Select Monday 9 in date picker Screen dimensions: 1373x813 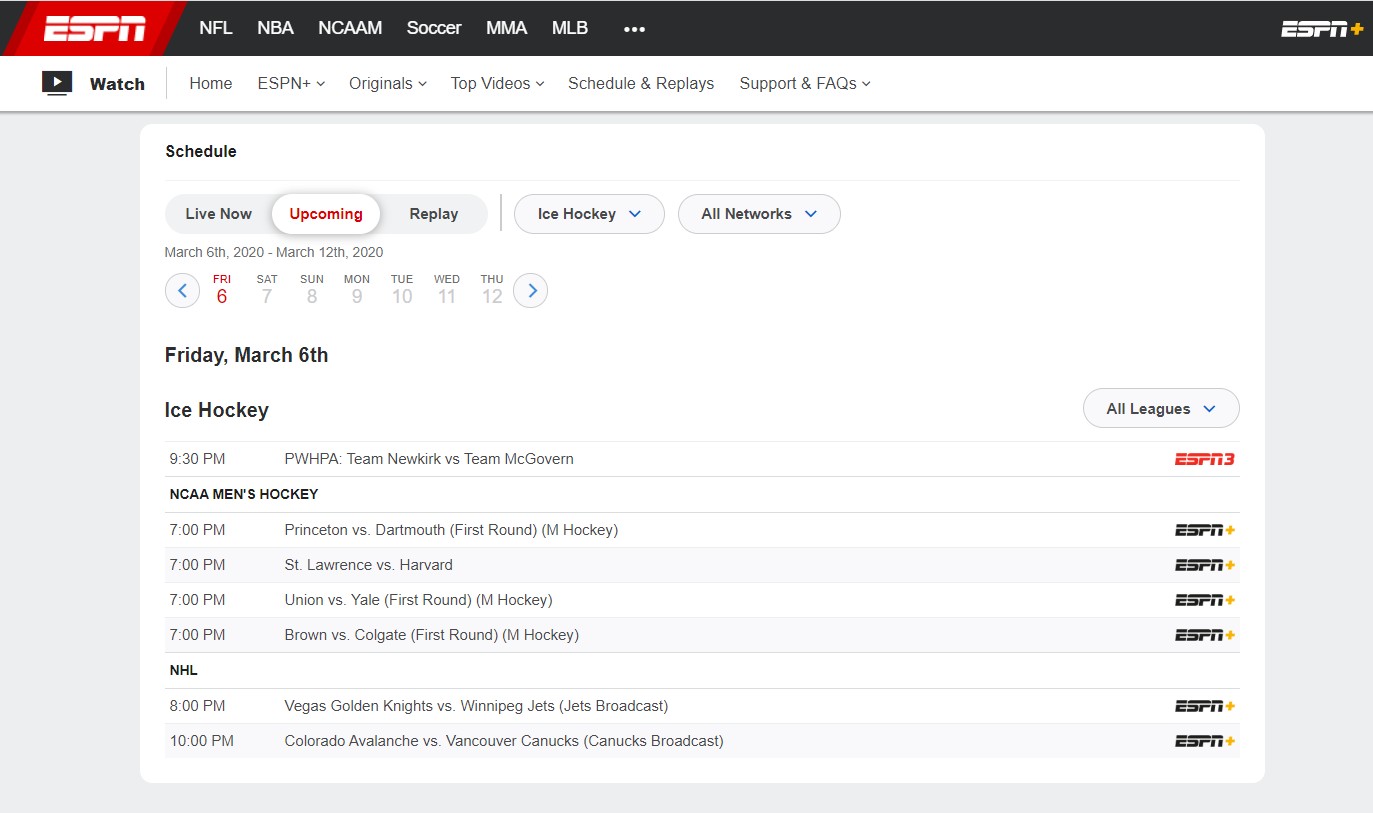coord(357,290)
